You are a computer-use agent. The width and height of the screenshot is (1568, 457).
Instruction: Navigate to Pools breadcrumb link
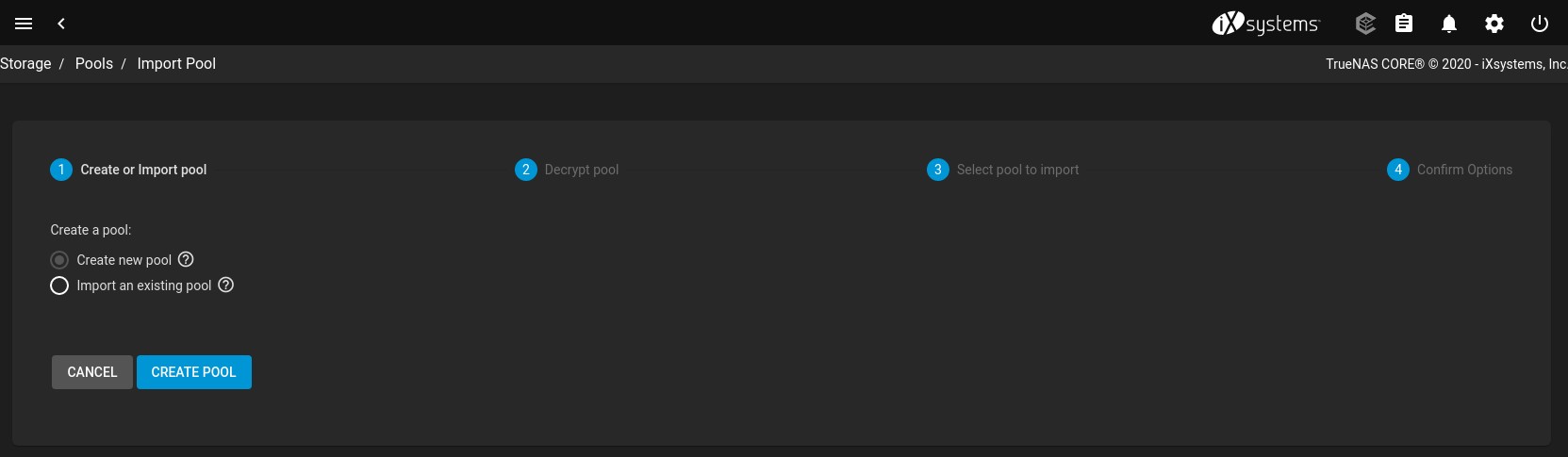click(94, 63)
